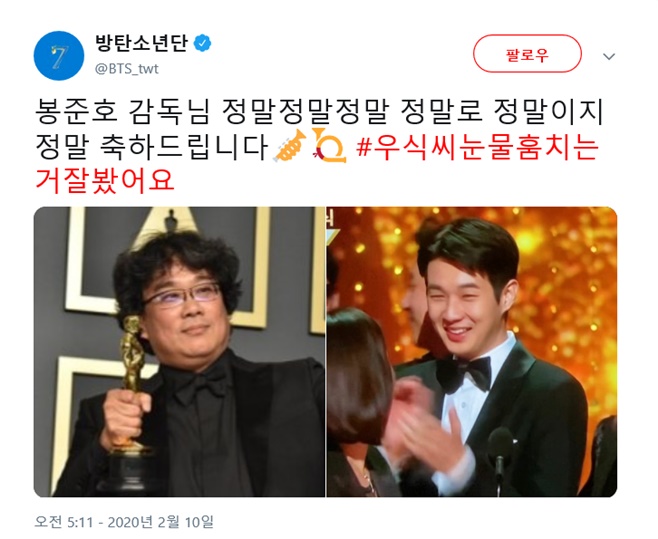Open the @BTS_twt handle link

[127, 68]
